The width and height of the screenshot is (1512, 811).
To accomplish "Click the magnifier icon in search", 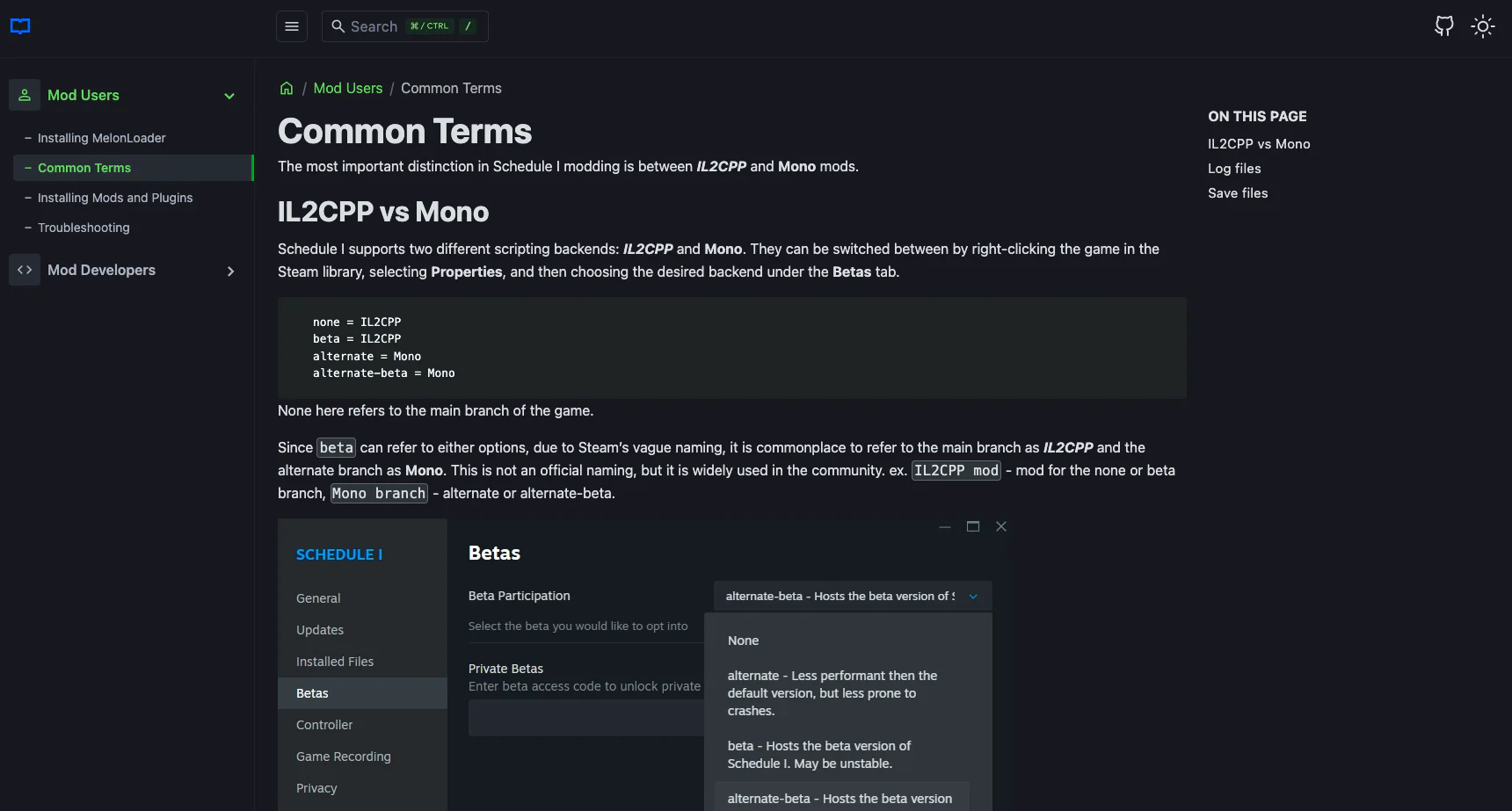I will coord(338,26).
